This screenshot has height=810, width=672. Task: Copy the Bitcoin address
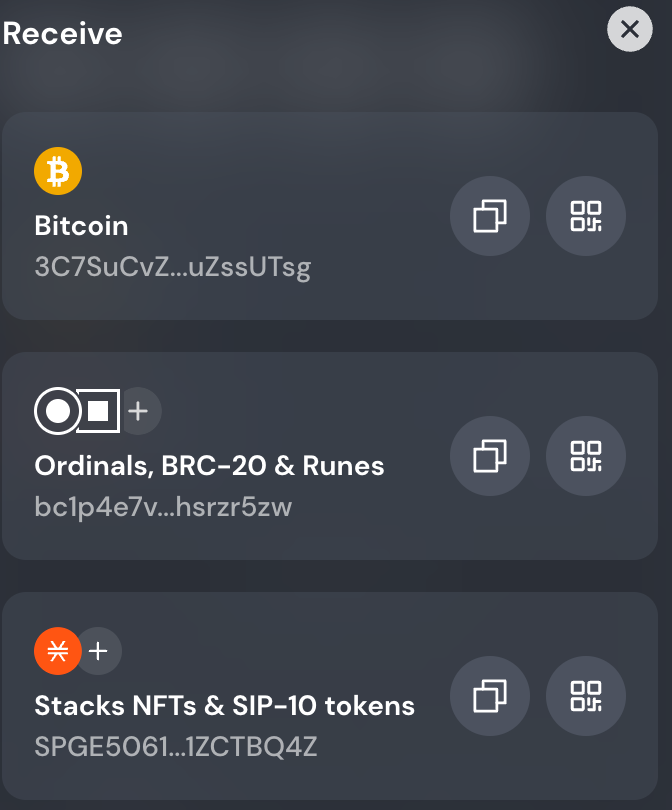(x=490, y=216)
